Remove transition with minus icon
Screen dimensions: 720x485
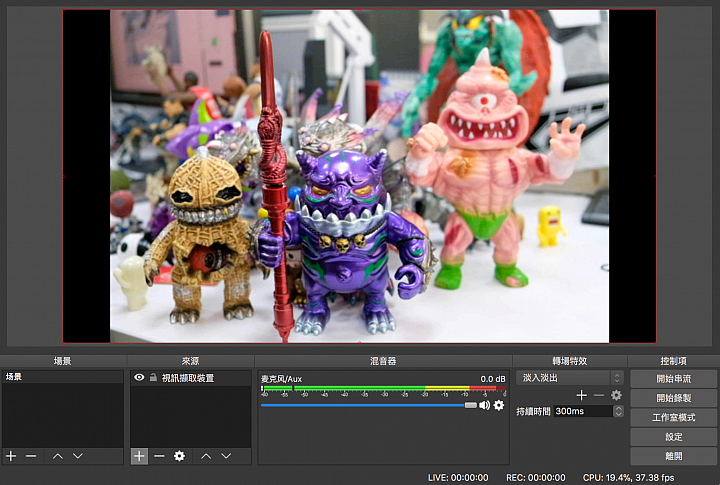click(x=599, y=395)
